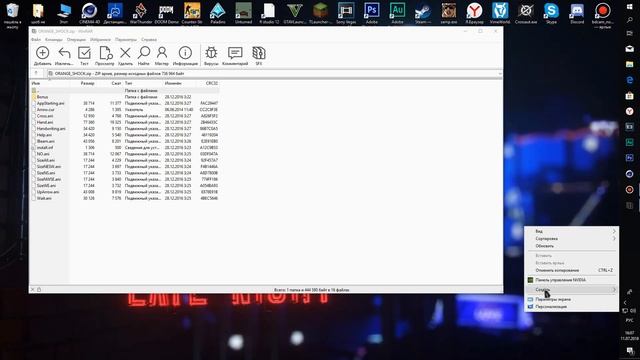
Task: Sort by the CRC32 column header
Action: pos(211,83)
